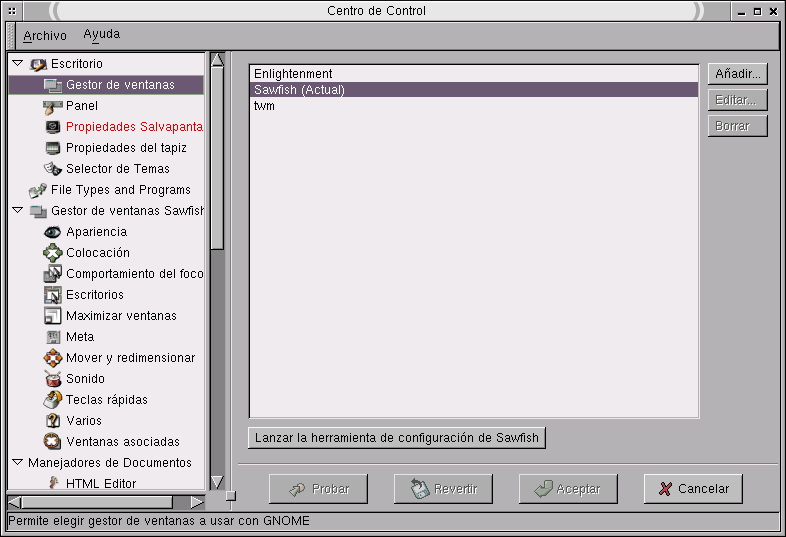The image size is (786, 537).
Task: Click the Panel hammer icon
Action: click(53, 106)
